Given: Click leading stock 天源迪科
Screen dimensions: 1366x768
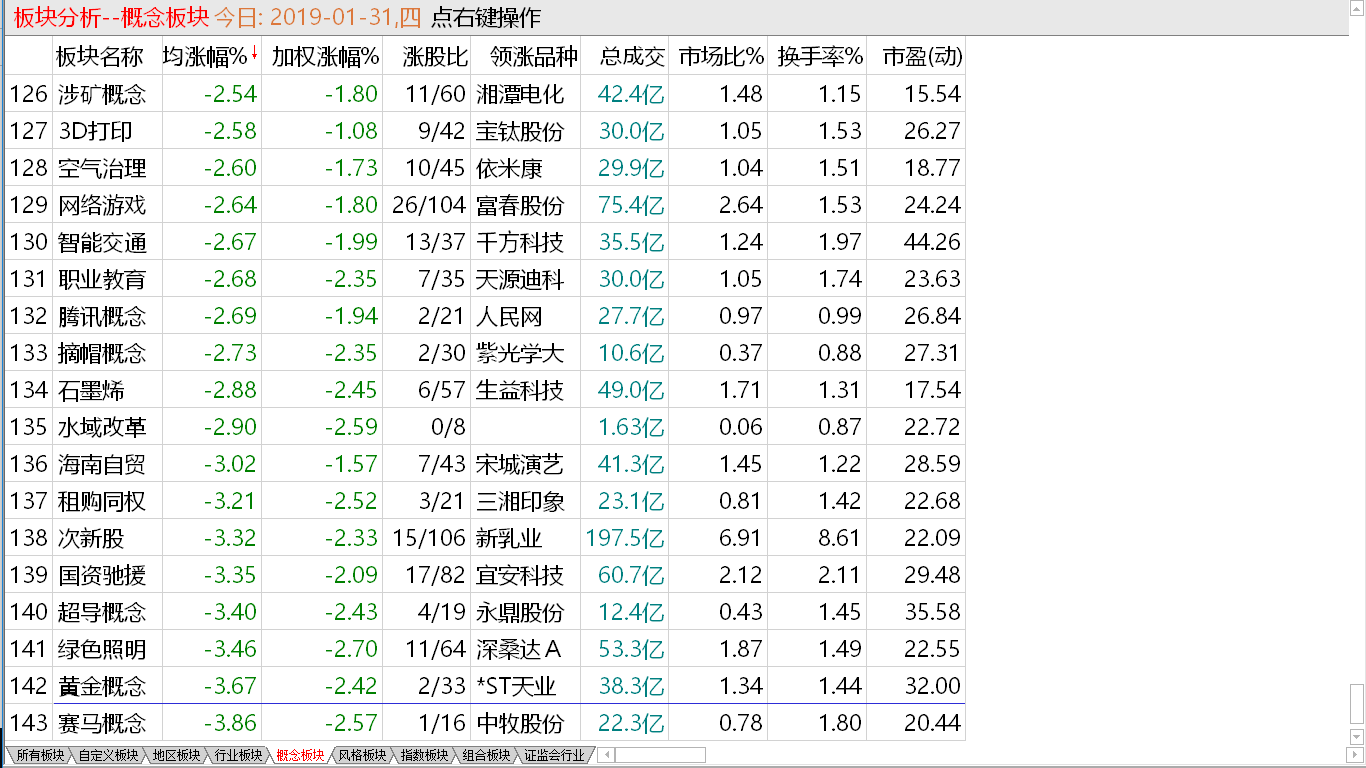Looking at the screenshot, I should pos(520,279).
